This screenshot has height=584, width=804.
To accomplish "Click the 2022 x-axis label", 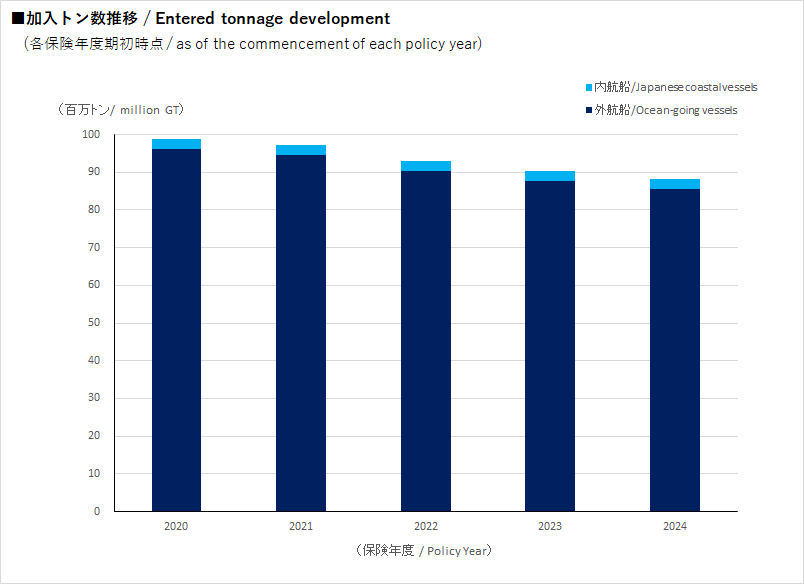I will pyautogui.click(x=426, y=526).
